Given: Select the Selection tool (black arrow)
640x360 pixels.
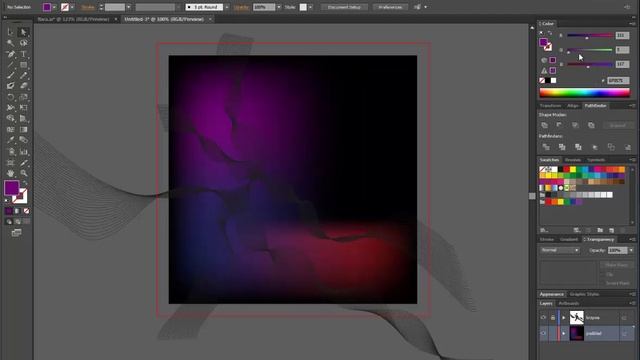Looking at the screenshot, I should tap(11, 32).
